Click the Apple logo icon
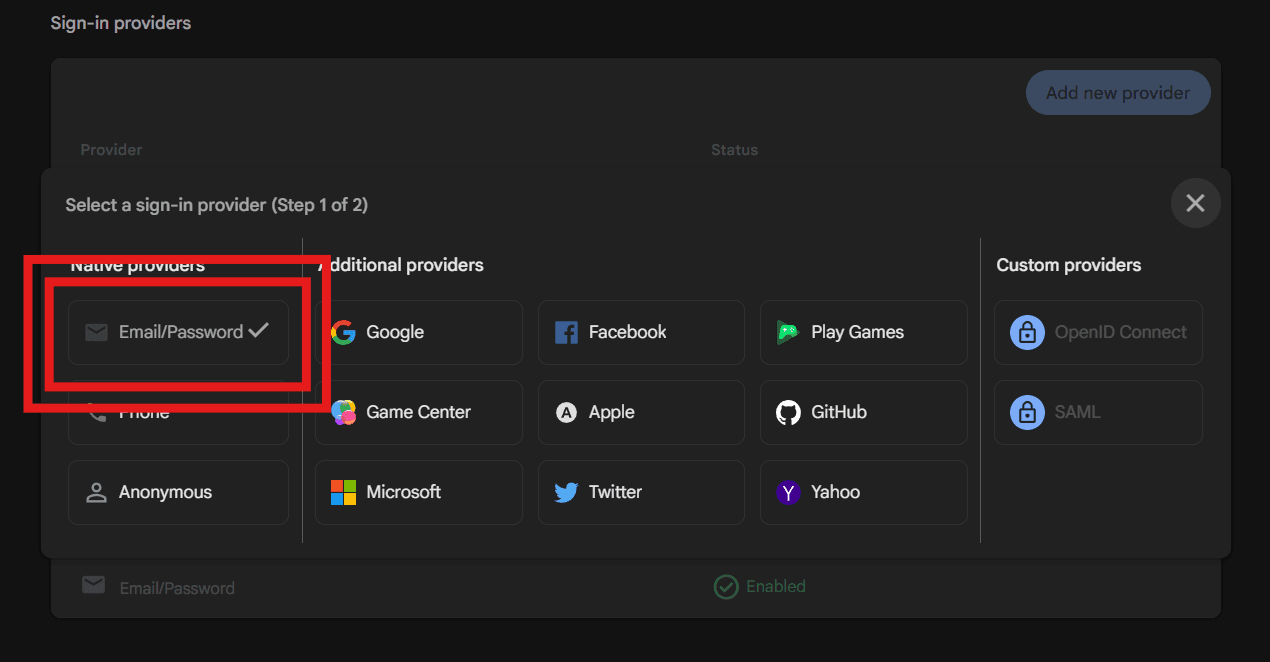The image size is (1270, 662). coord(566,412)
